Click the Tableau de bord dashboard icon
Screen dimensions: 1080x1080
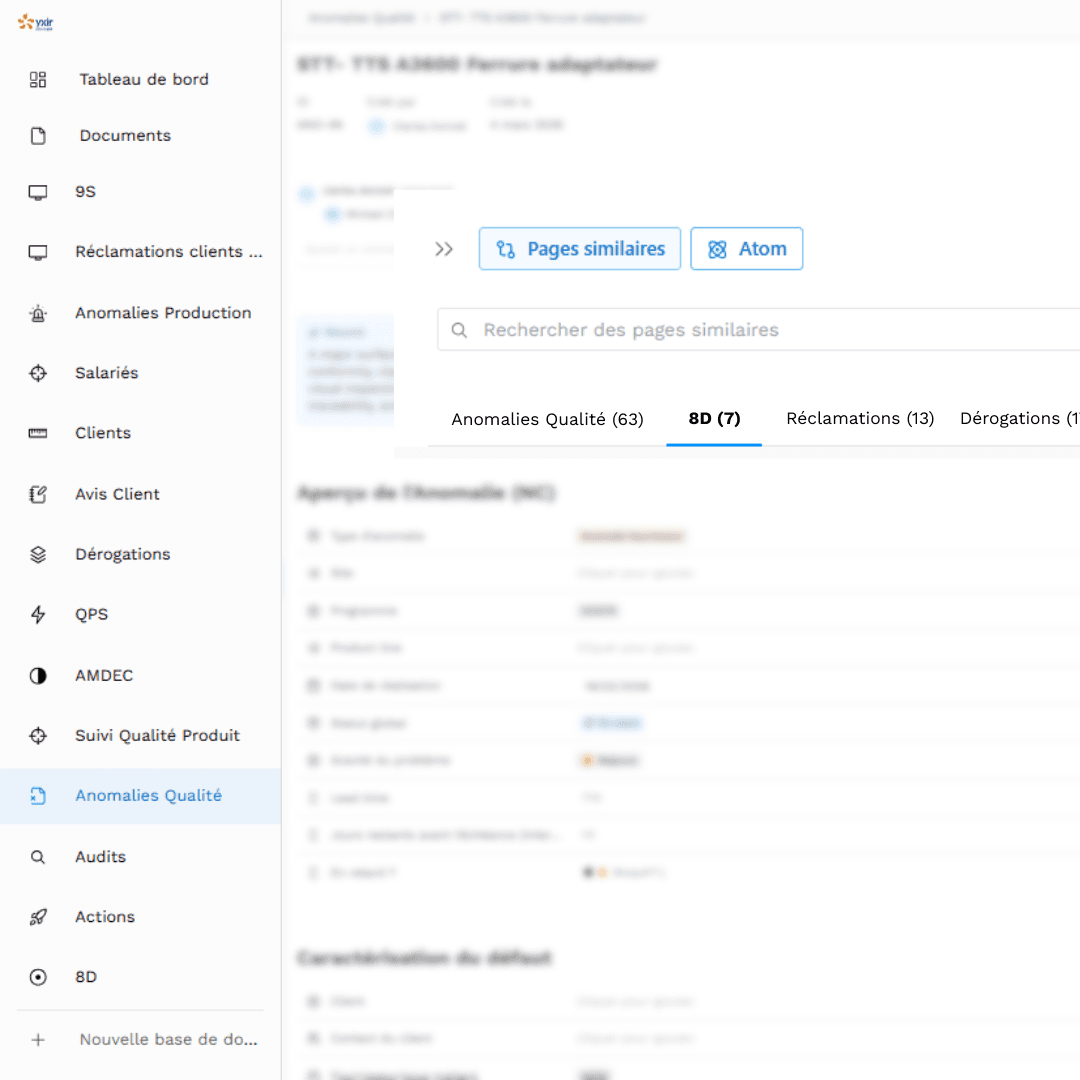point(38,79)
